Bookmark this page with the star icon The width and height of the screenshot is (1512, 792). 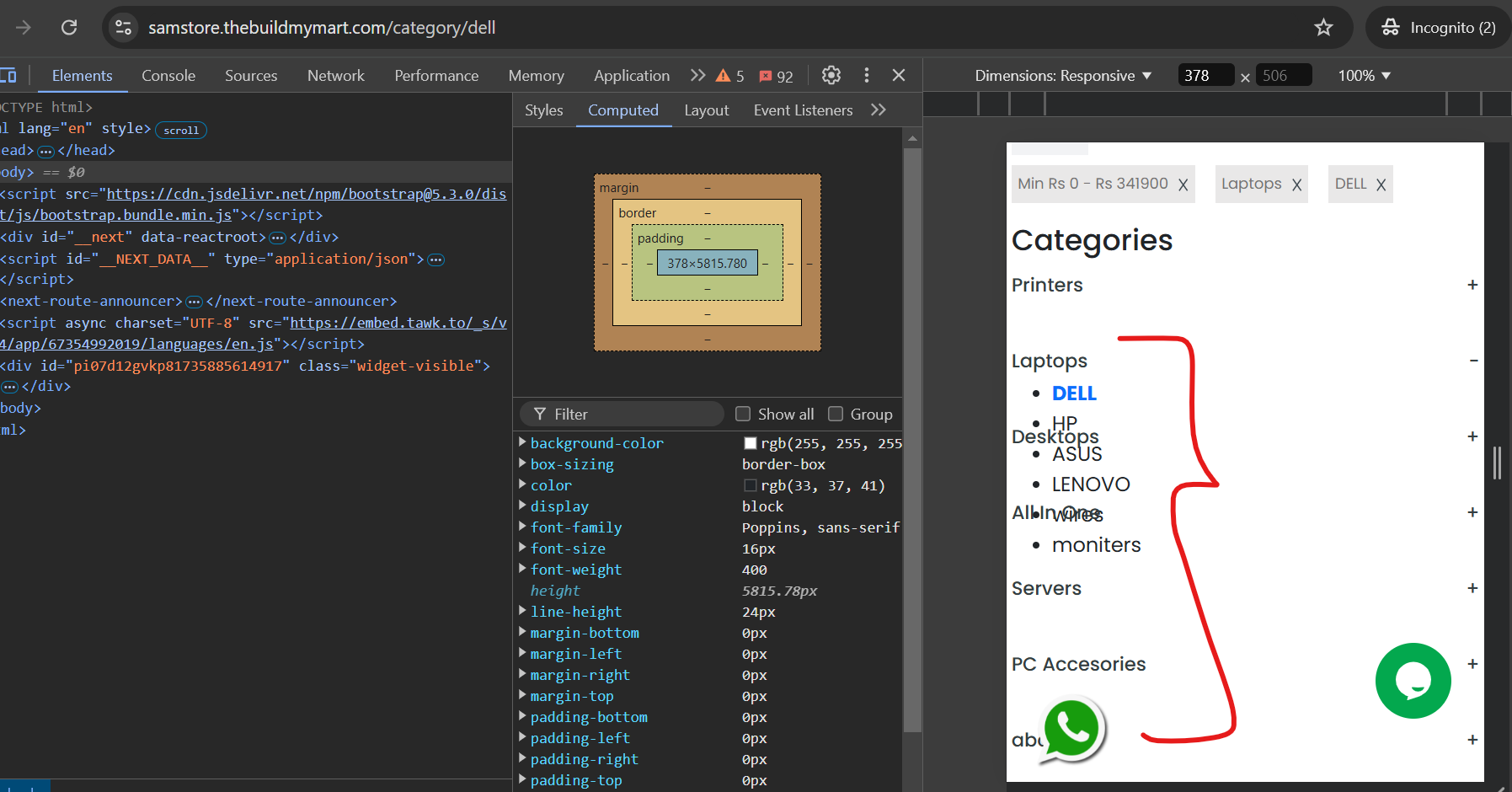[x=1323, y=28]
